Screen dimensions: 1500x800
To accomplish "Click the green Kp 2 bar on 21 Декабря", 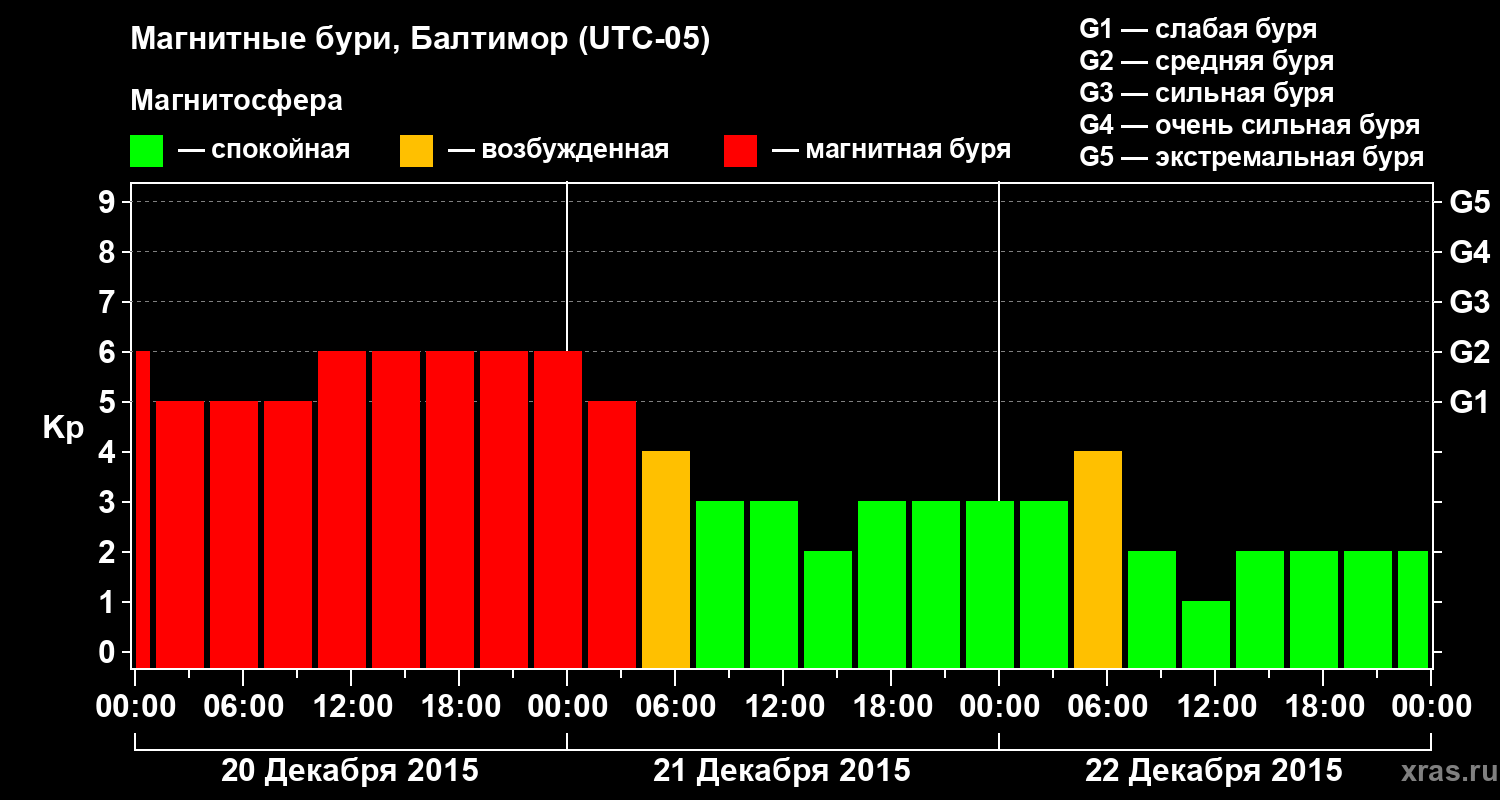I will coord(828,609).
